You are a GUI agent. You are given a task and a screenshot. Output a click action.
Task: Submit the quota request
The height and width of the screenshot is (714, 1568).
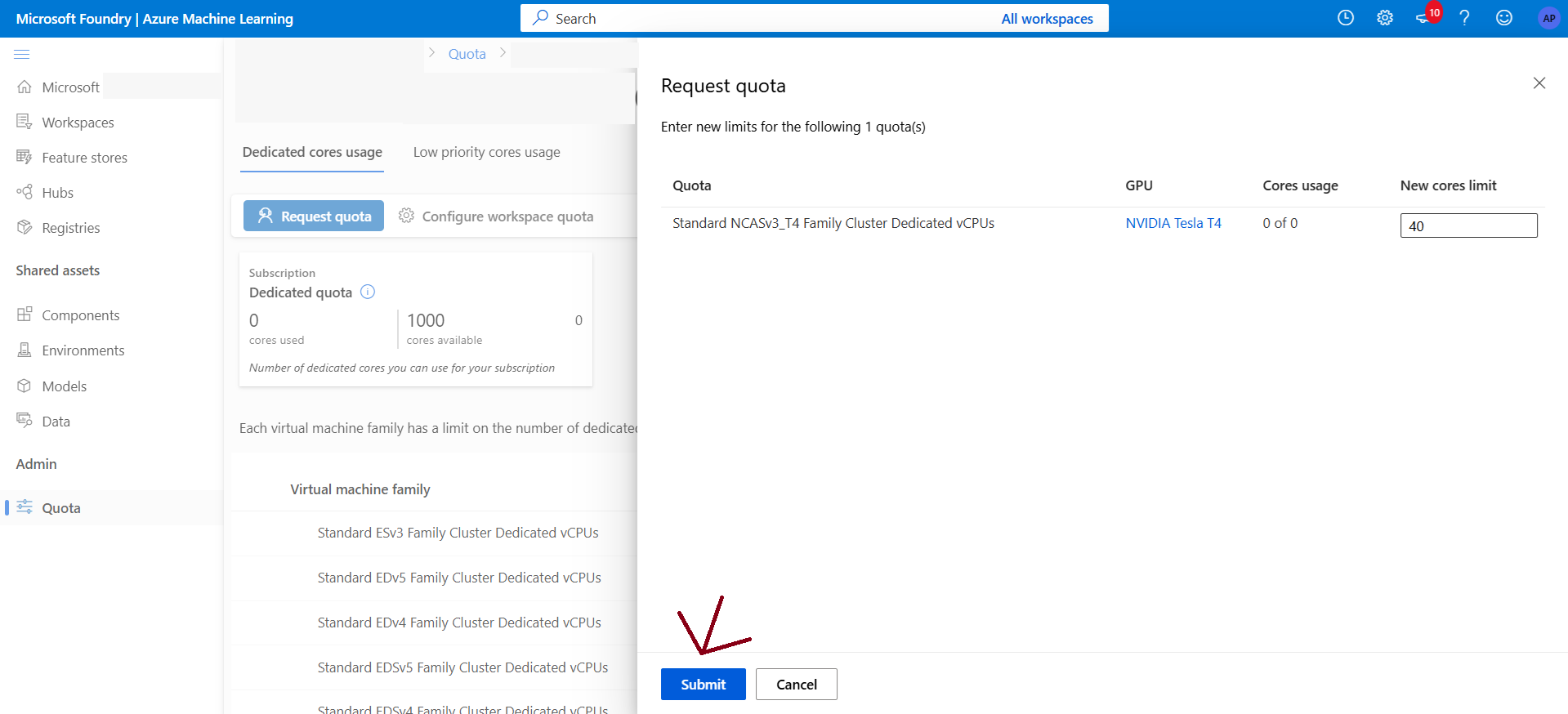704,685
